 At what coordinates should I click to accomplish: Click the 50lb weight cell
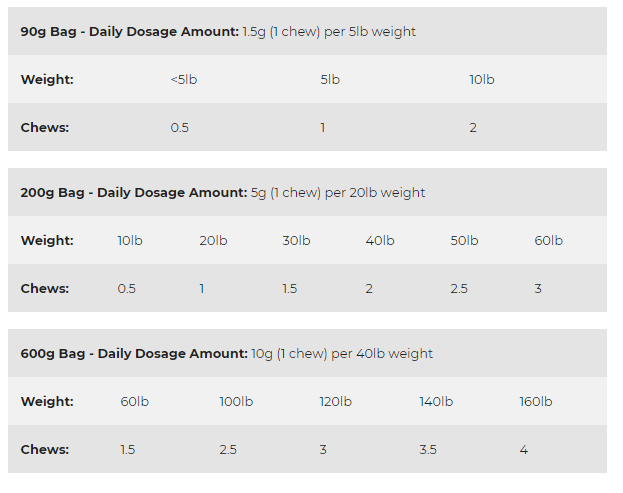click(464, 241)
